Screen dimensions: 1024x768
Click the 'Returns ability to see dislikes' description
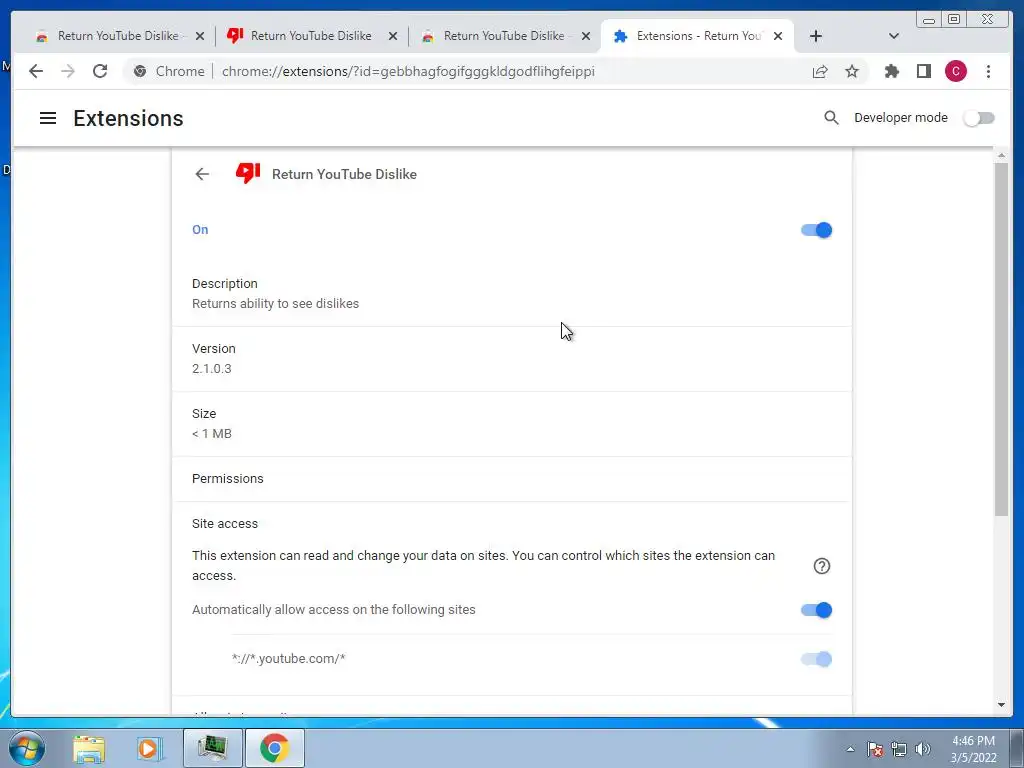(276, 304)
